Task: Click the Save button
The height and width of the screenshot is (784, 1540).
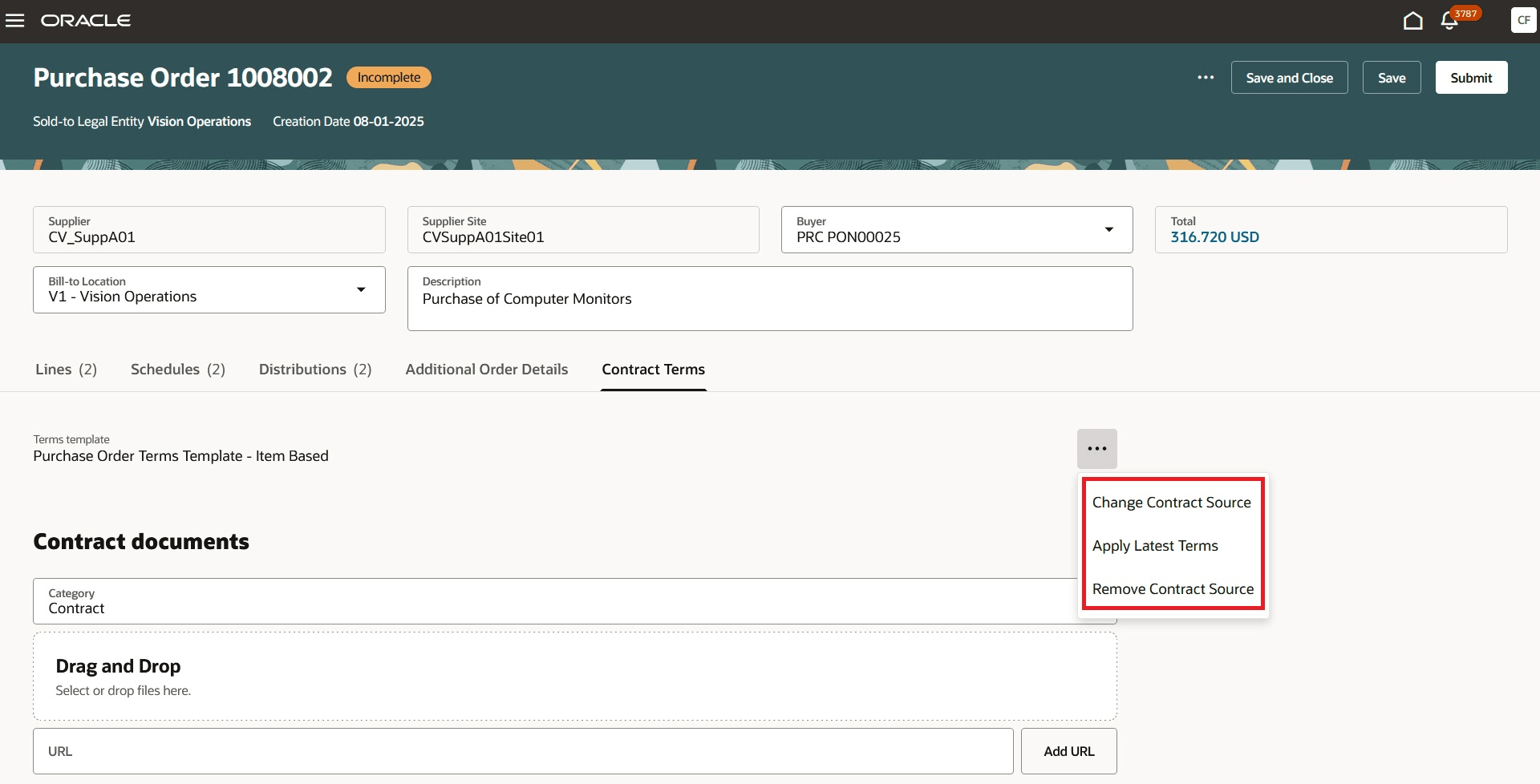Action: pyautogui.click(x=1392, y=78)
